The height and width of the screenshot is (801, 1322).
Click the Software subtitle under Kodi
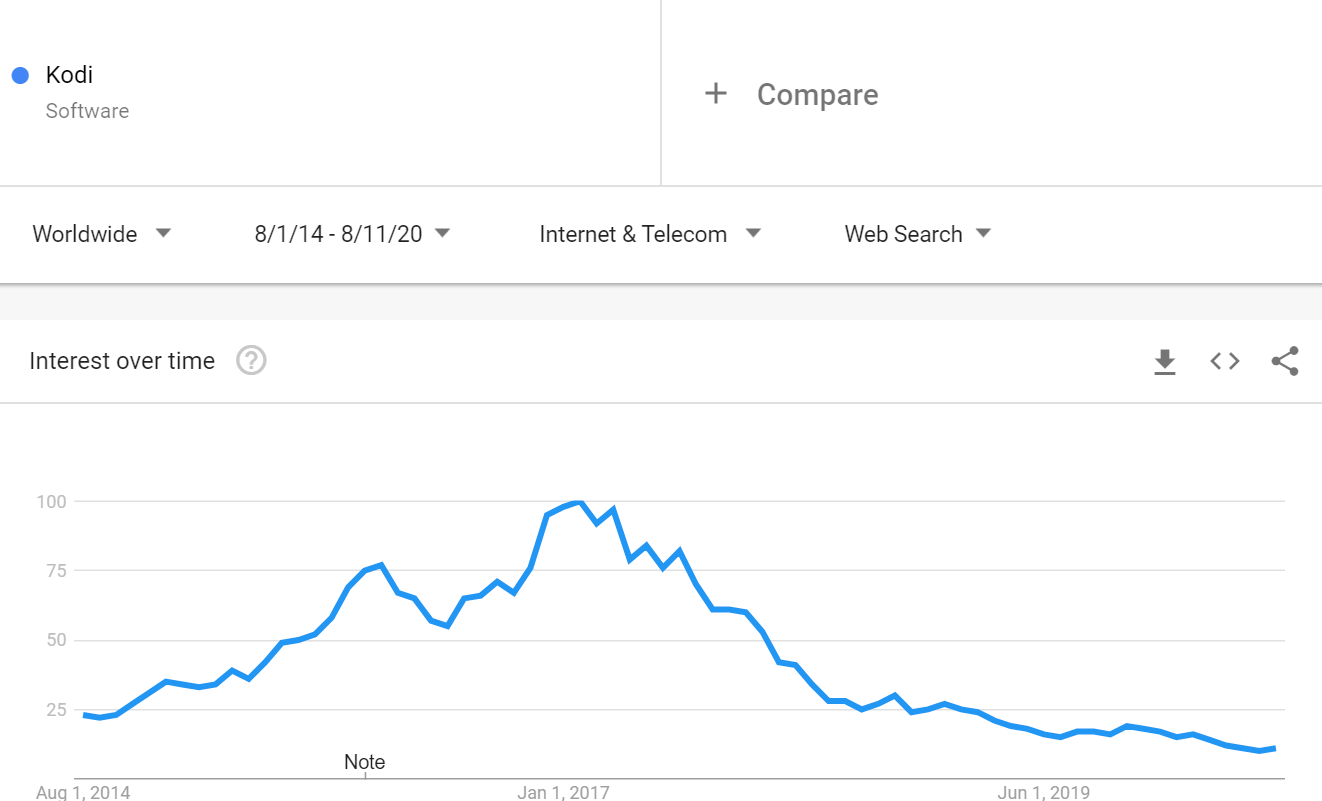pos(87,111)
